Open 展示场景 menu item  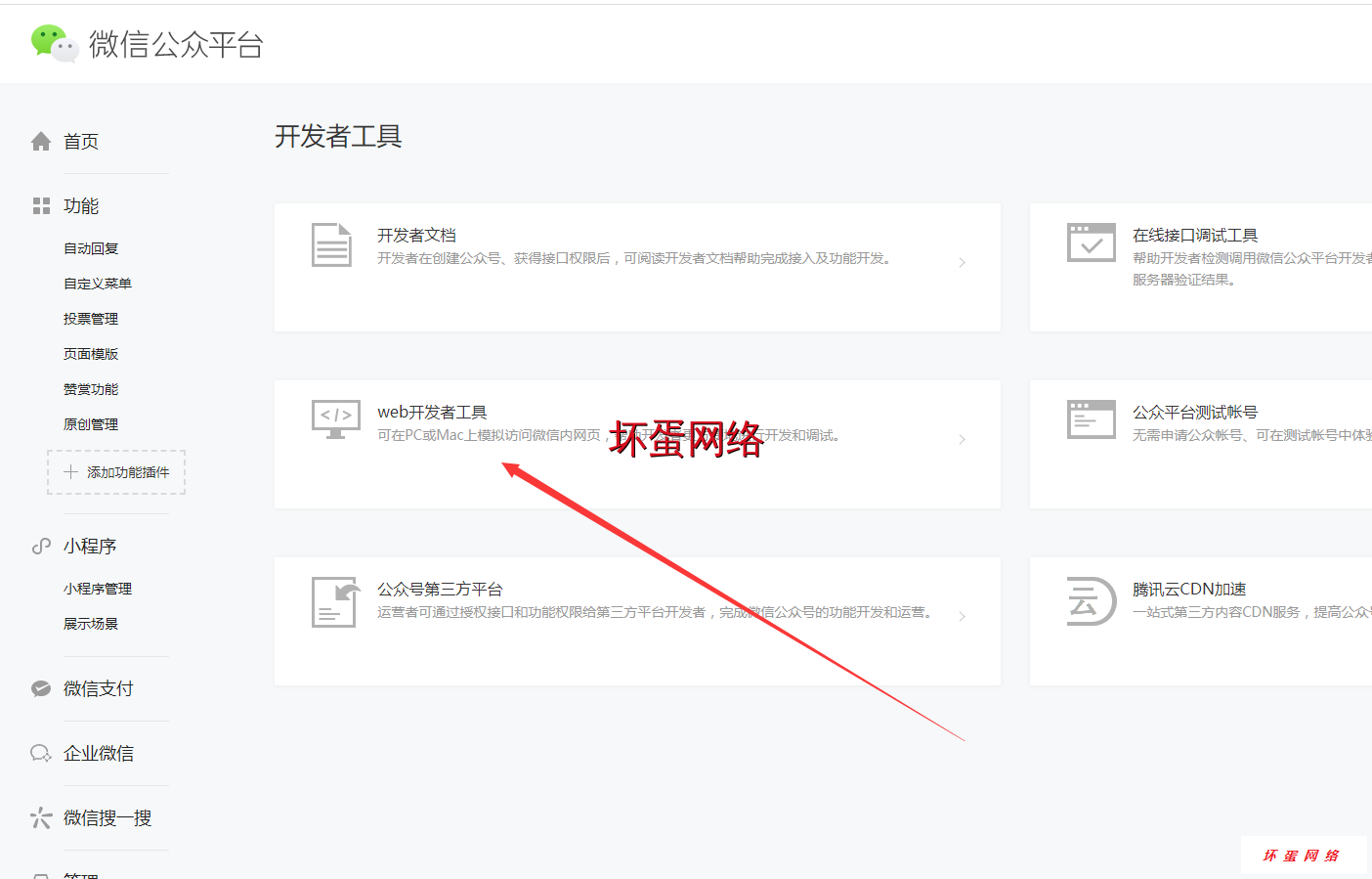click(x=91, y=625)
